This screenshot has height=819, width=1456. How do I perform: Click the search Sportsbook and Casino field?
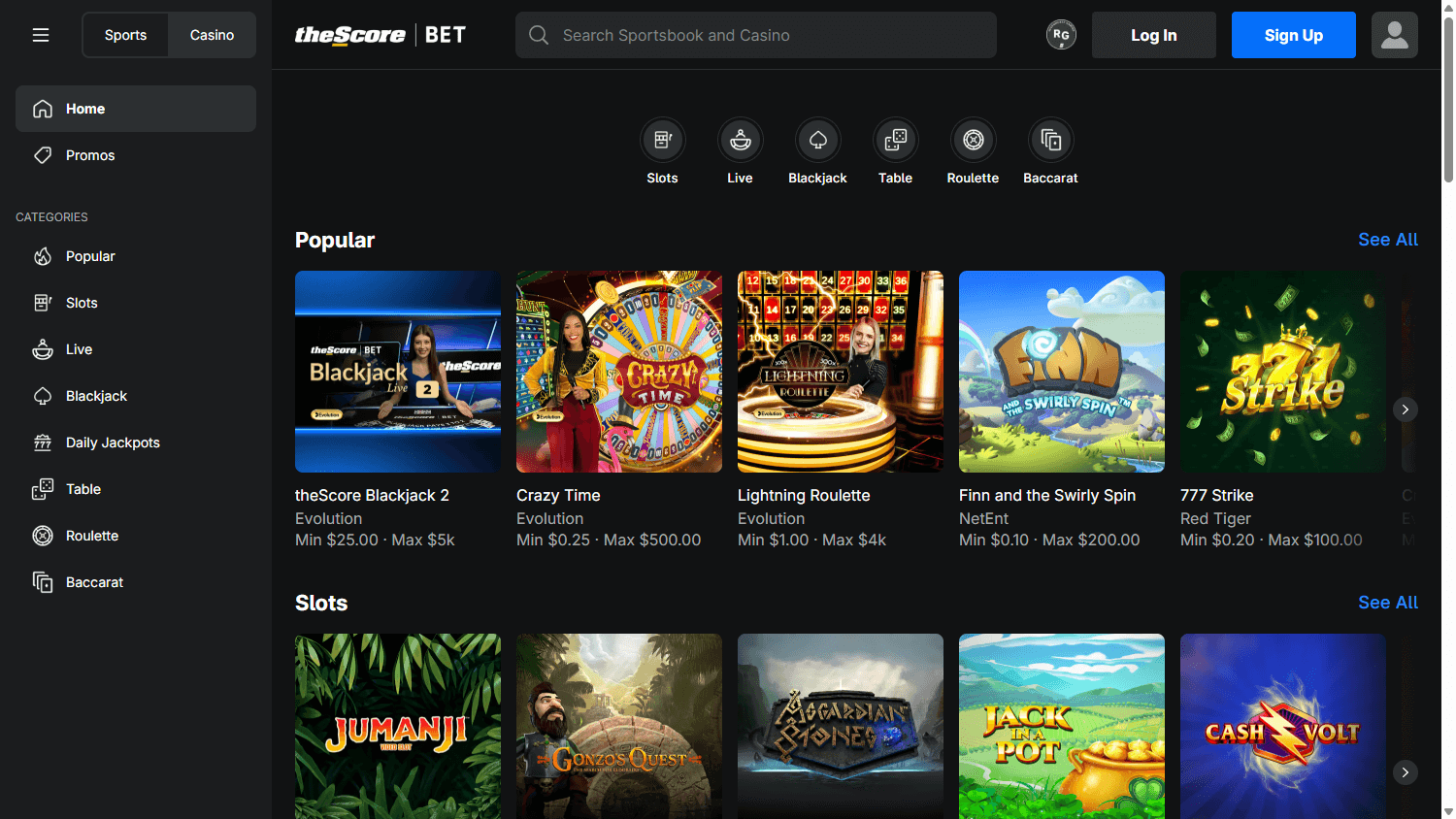tap(755, 34)
